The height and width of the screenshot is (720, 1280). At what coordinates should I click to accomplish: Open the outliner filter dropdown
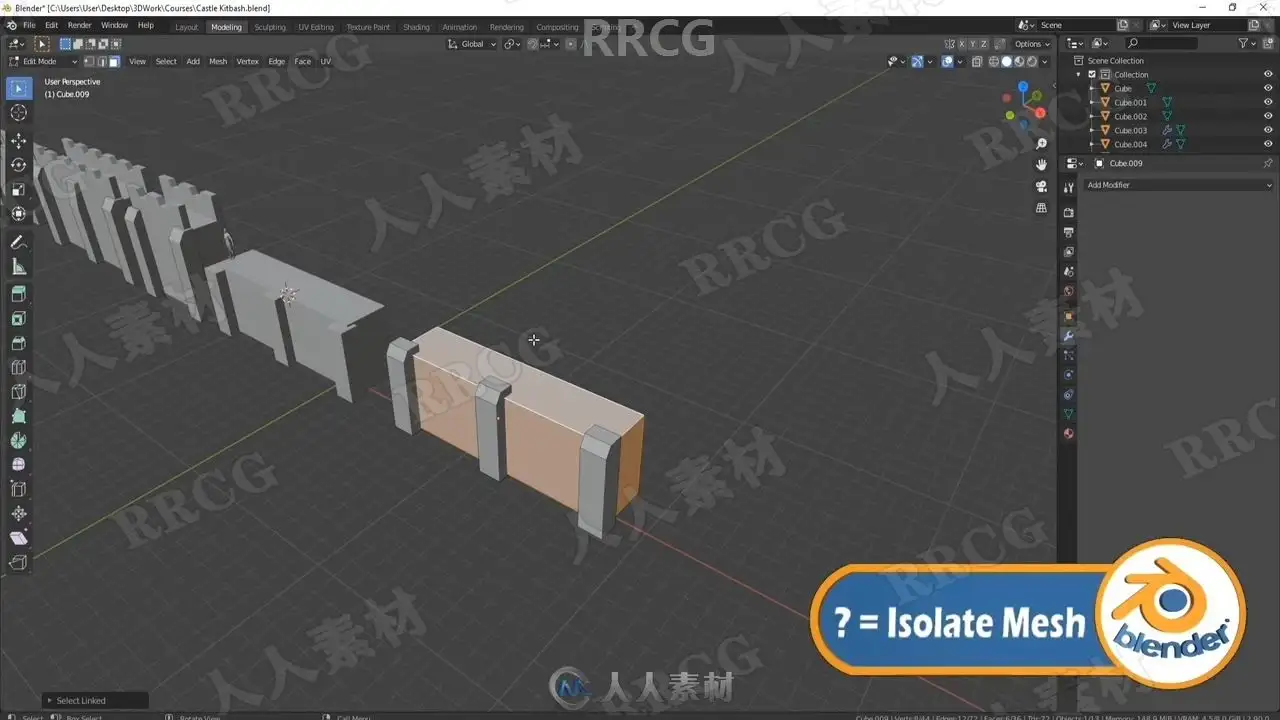click(1247, 43)
